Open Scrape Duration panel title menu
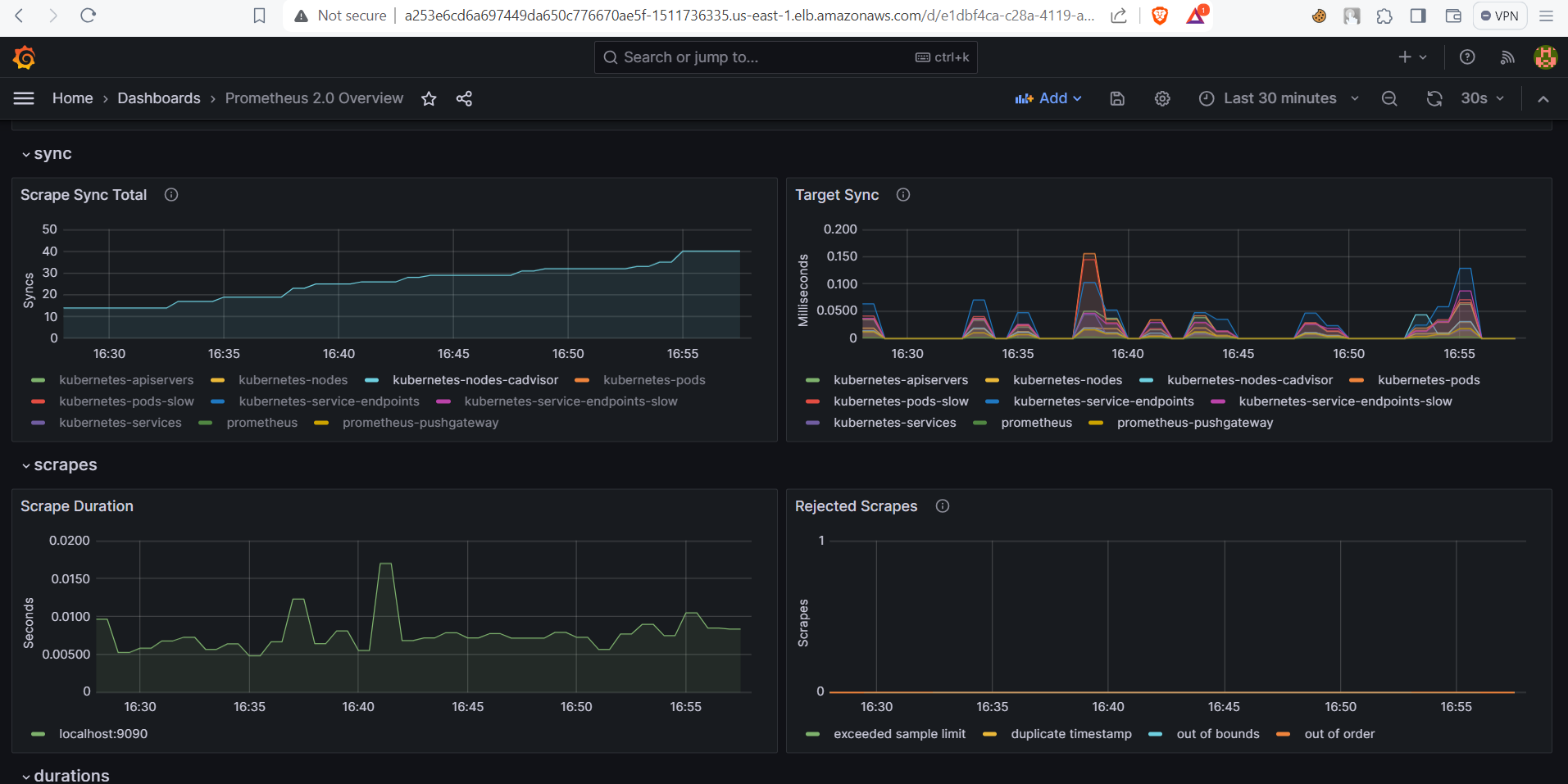 77,506
